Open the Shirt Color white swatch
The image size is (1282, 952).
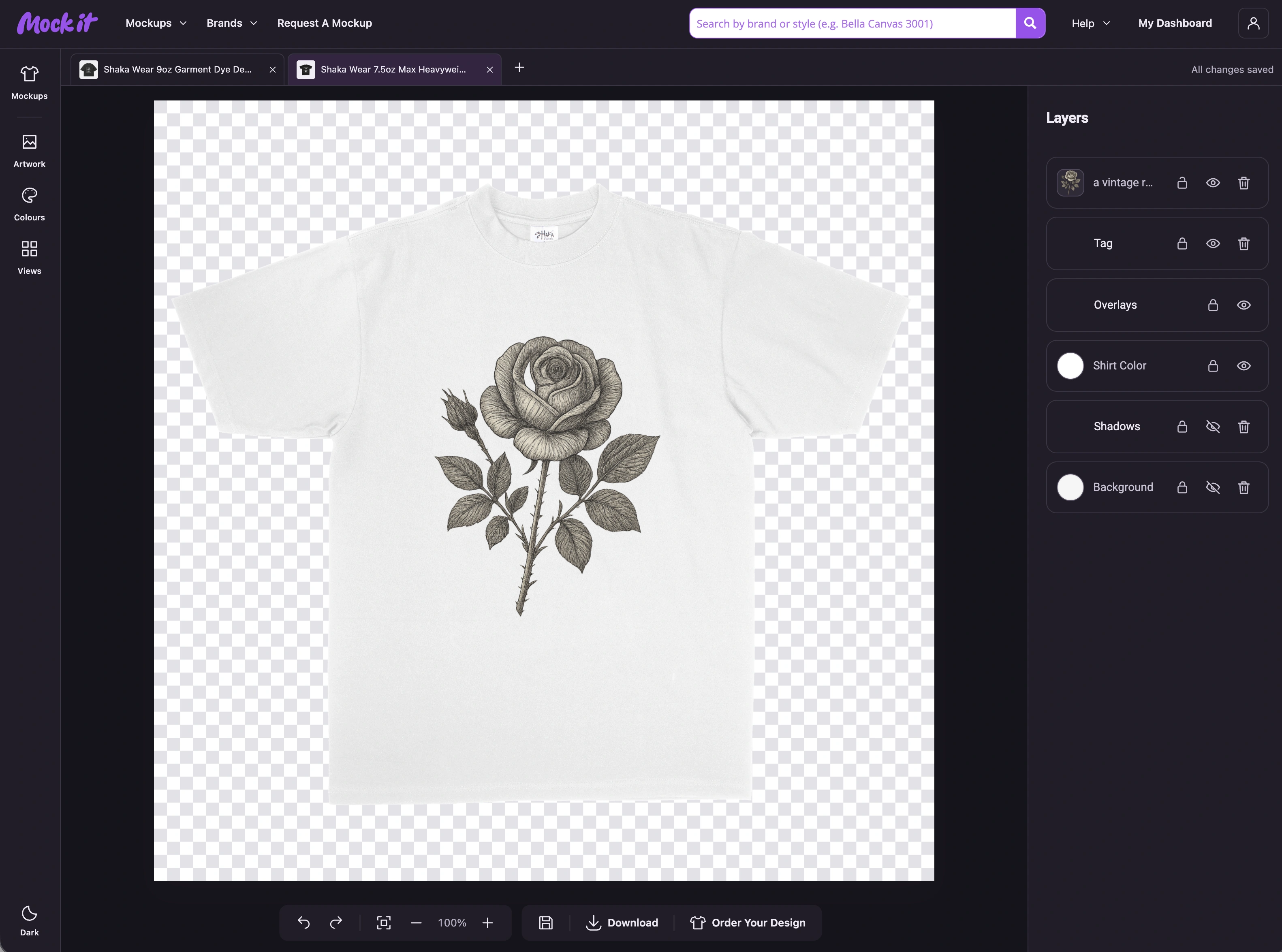point(1070,366)
